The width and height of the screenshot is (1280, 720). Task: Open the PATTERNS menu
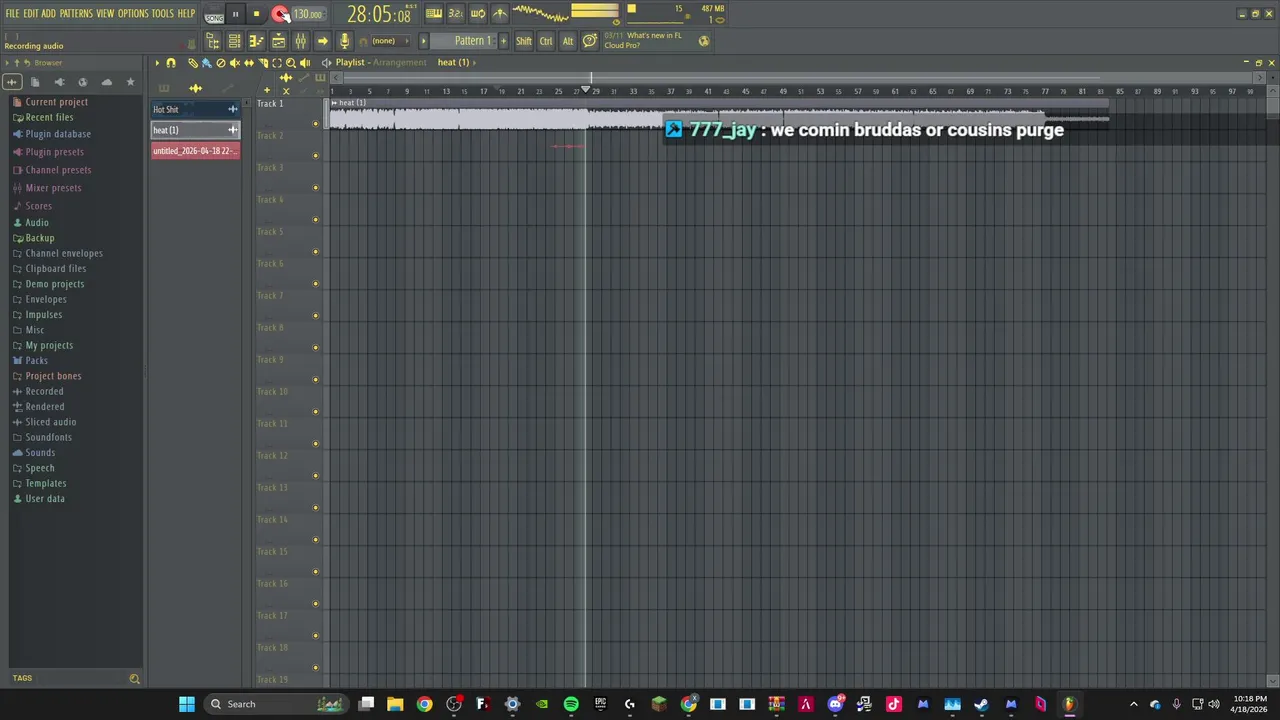click(x=76, y=13)
